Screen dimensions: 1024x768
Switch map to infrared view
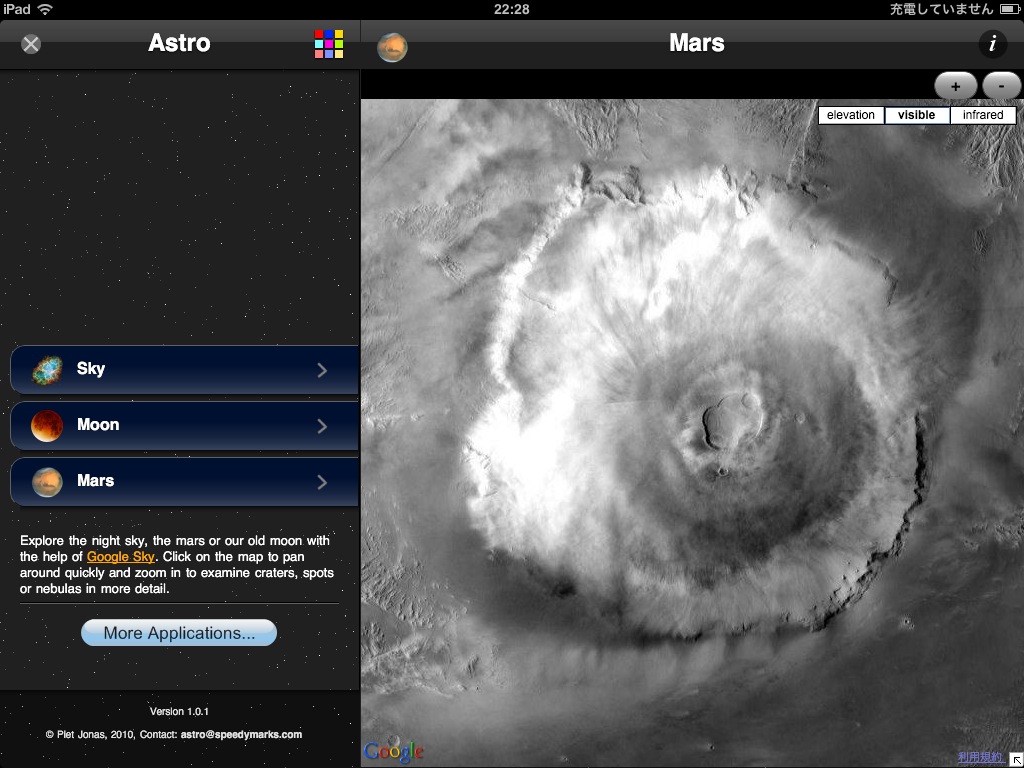coord(982,115)
